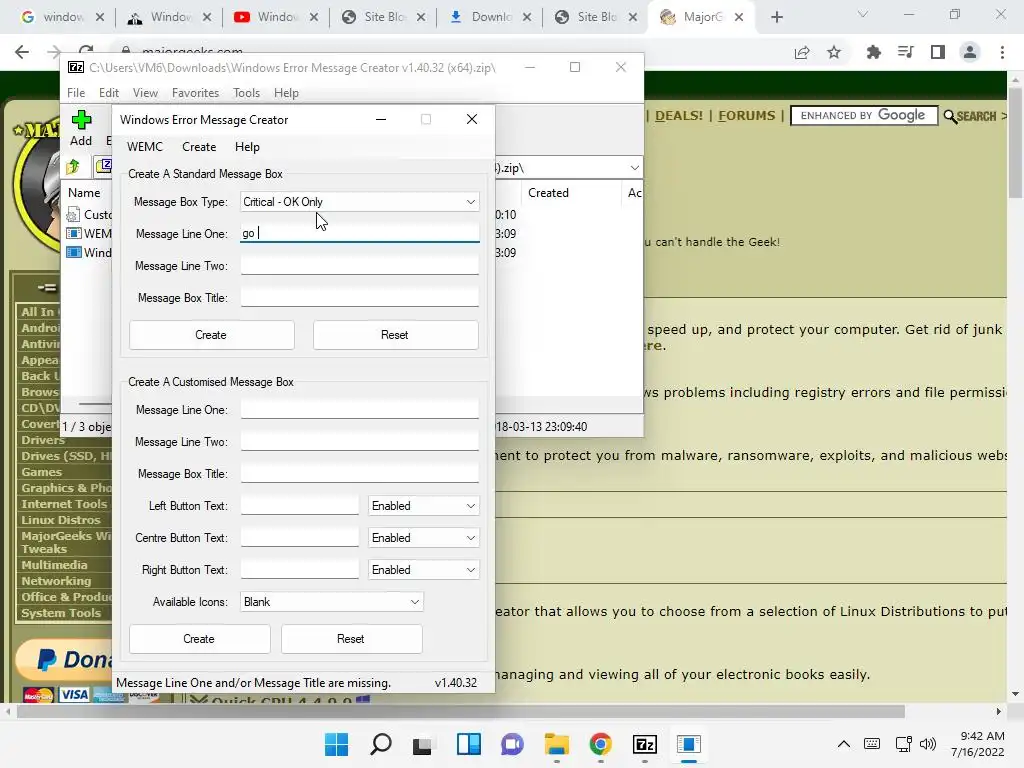Open Left Button Text Enabled dropdown
Screen dimensions: 1024x768
[x=423, y=506]
